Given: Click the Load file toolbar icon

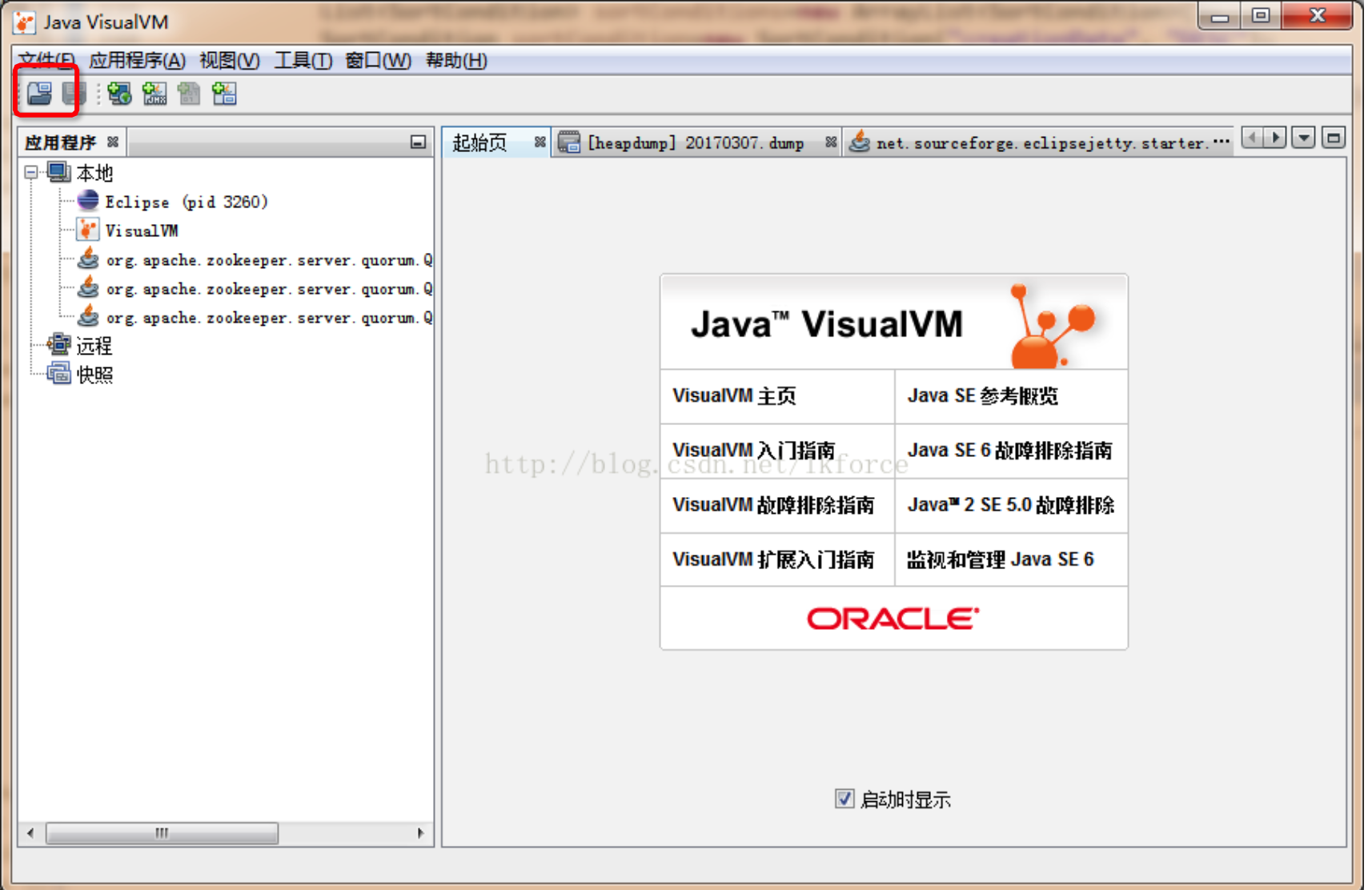Looking at the screenshot, I should [39, 94].
